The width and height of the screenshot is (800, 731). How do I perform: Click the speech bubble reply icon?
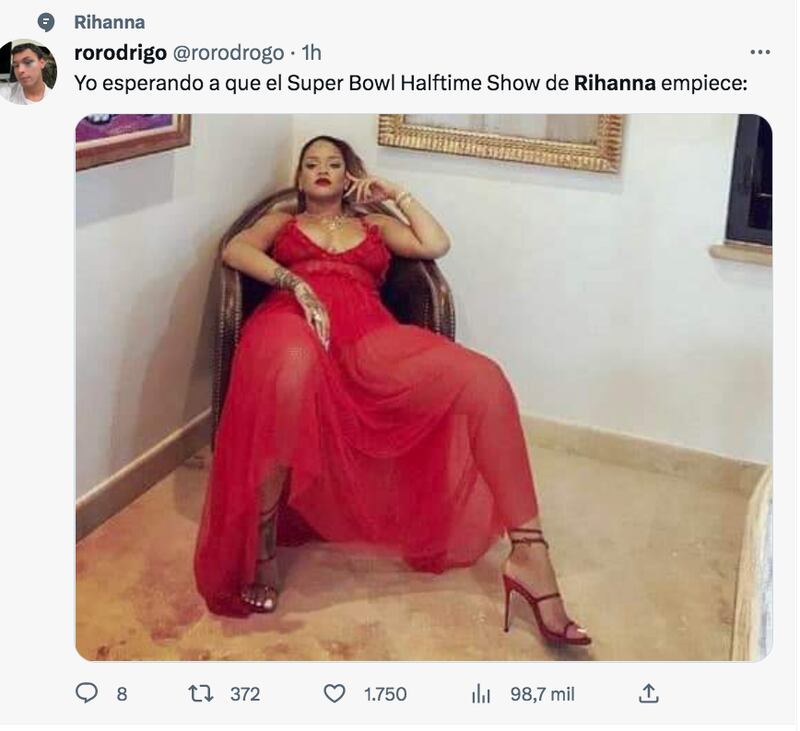pyautogui.click(x=87, y=693)
